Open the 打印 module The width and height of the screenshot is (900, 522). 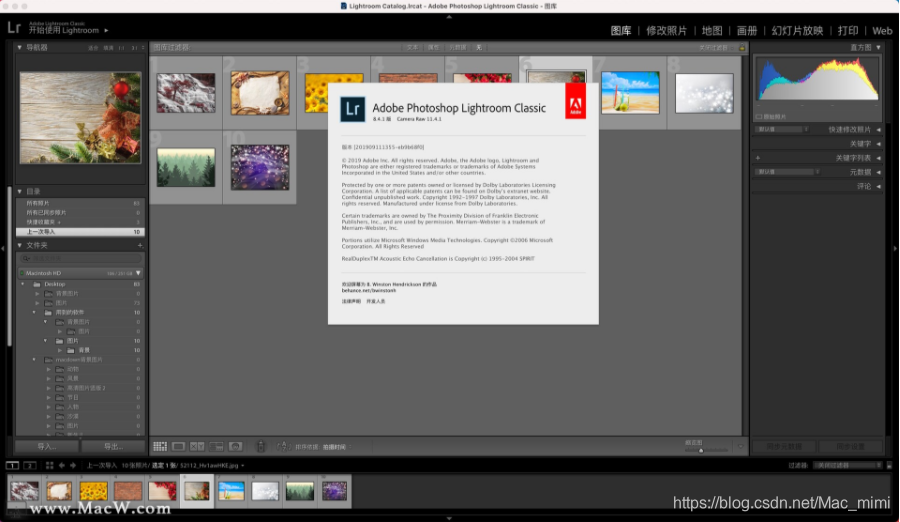848,31
